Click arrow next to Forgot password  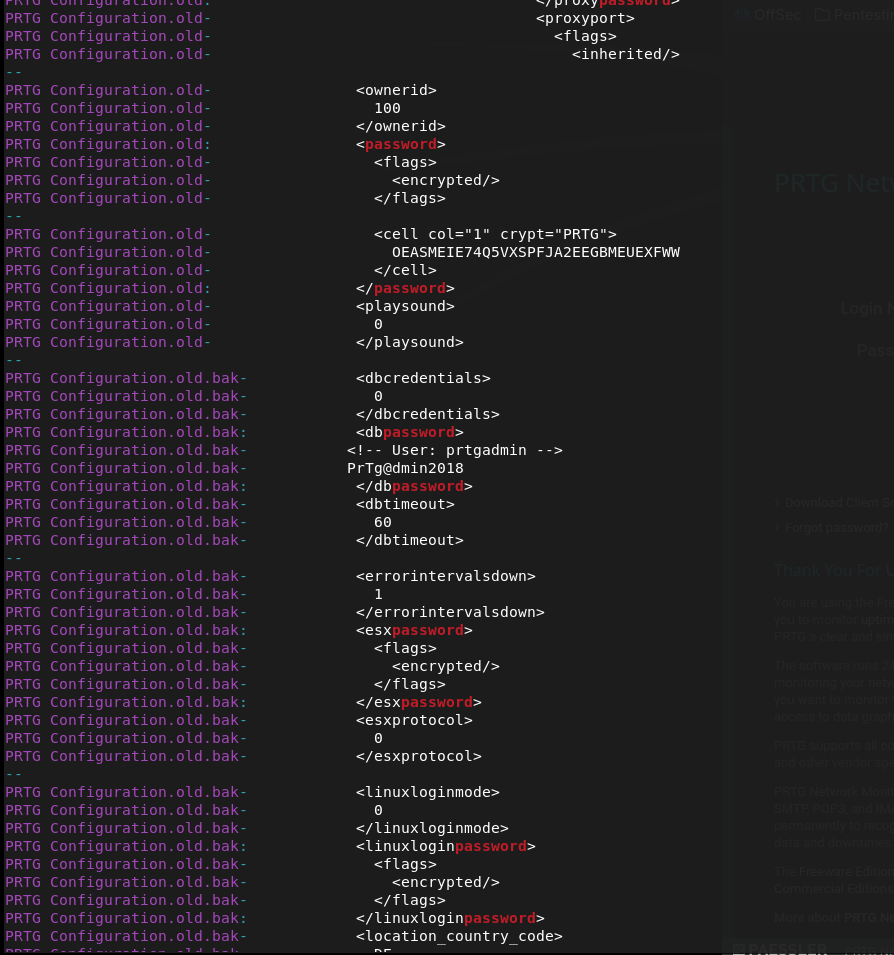(778, 528)
